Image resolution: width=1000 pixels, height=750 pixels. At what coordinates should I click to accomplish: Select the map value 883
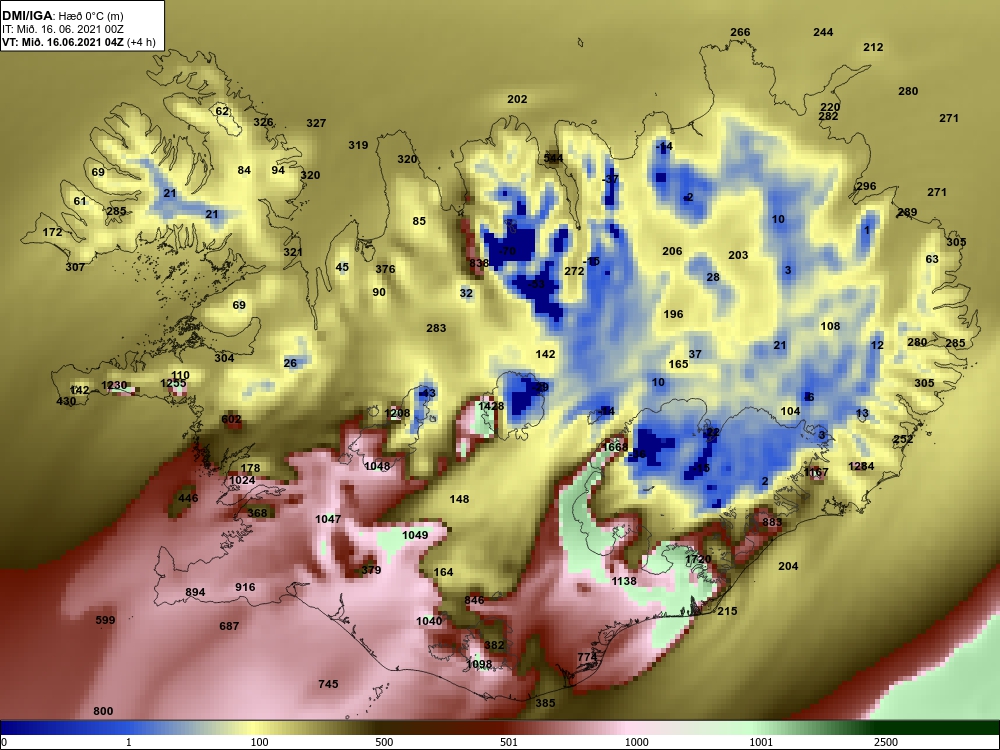click(x=772, y=522)
